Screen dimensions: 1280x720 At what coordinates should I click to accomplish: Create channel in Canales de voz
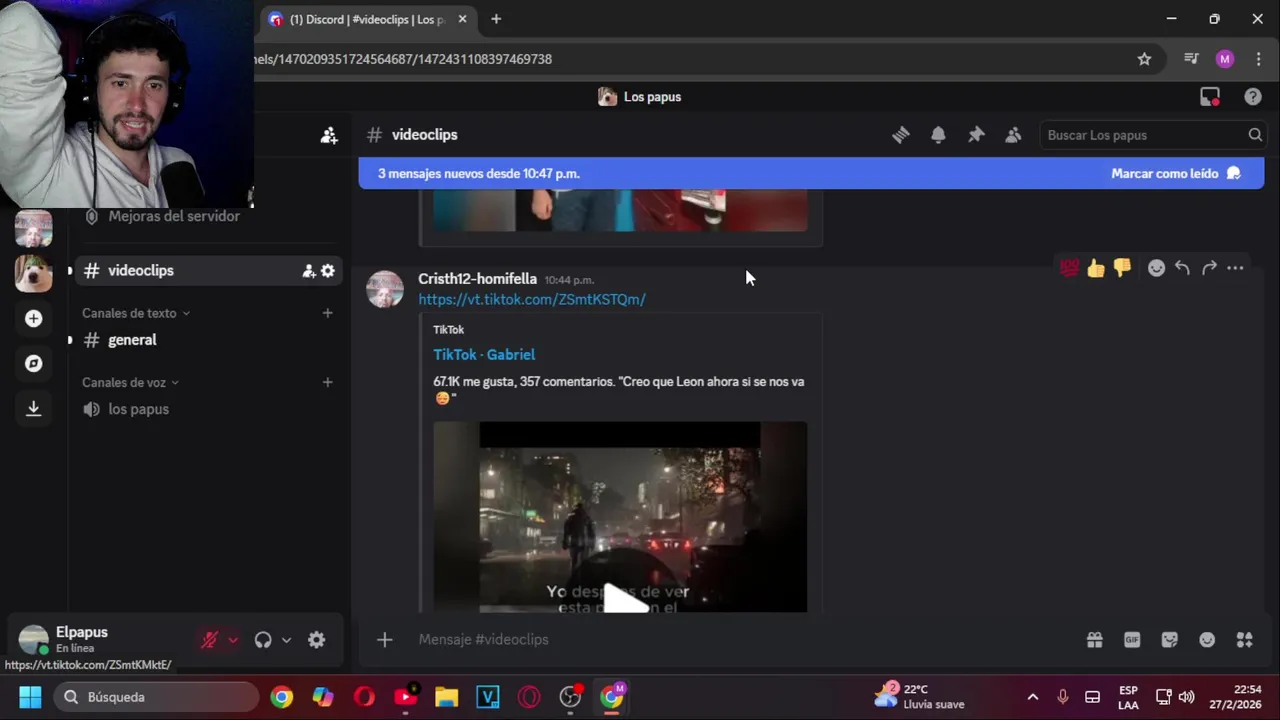click(x=327, y=382)
